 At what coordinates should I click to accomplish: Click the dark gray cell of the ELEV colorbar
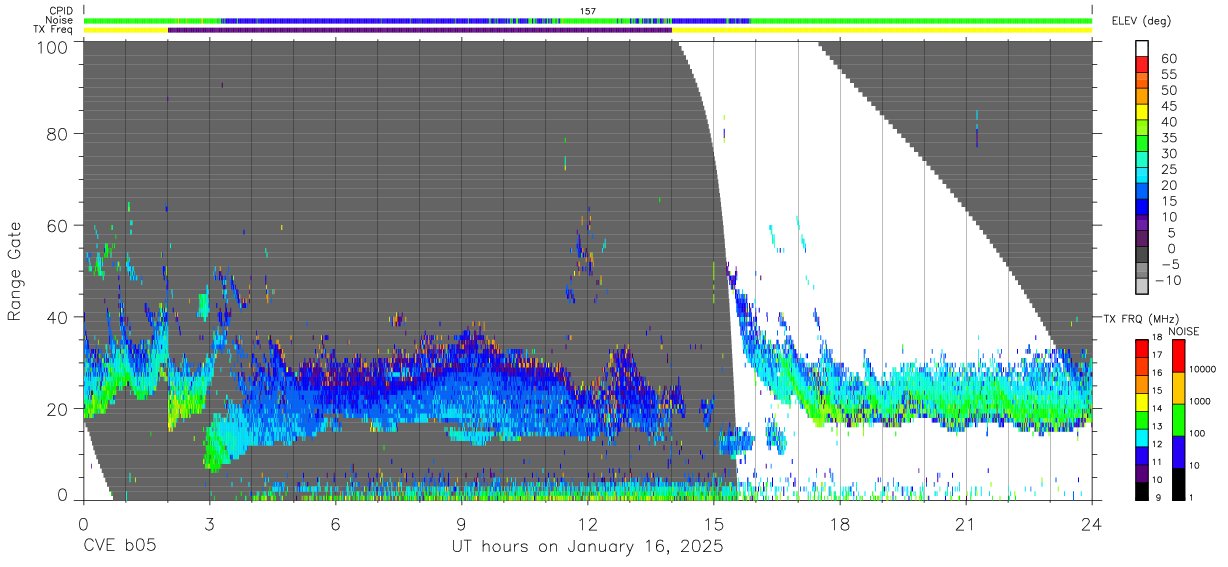(1143, 255)
